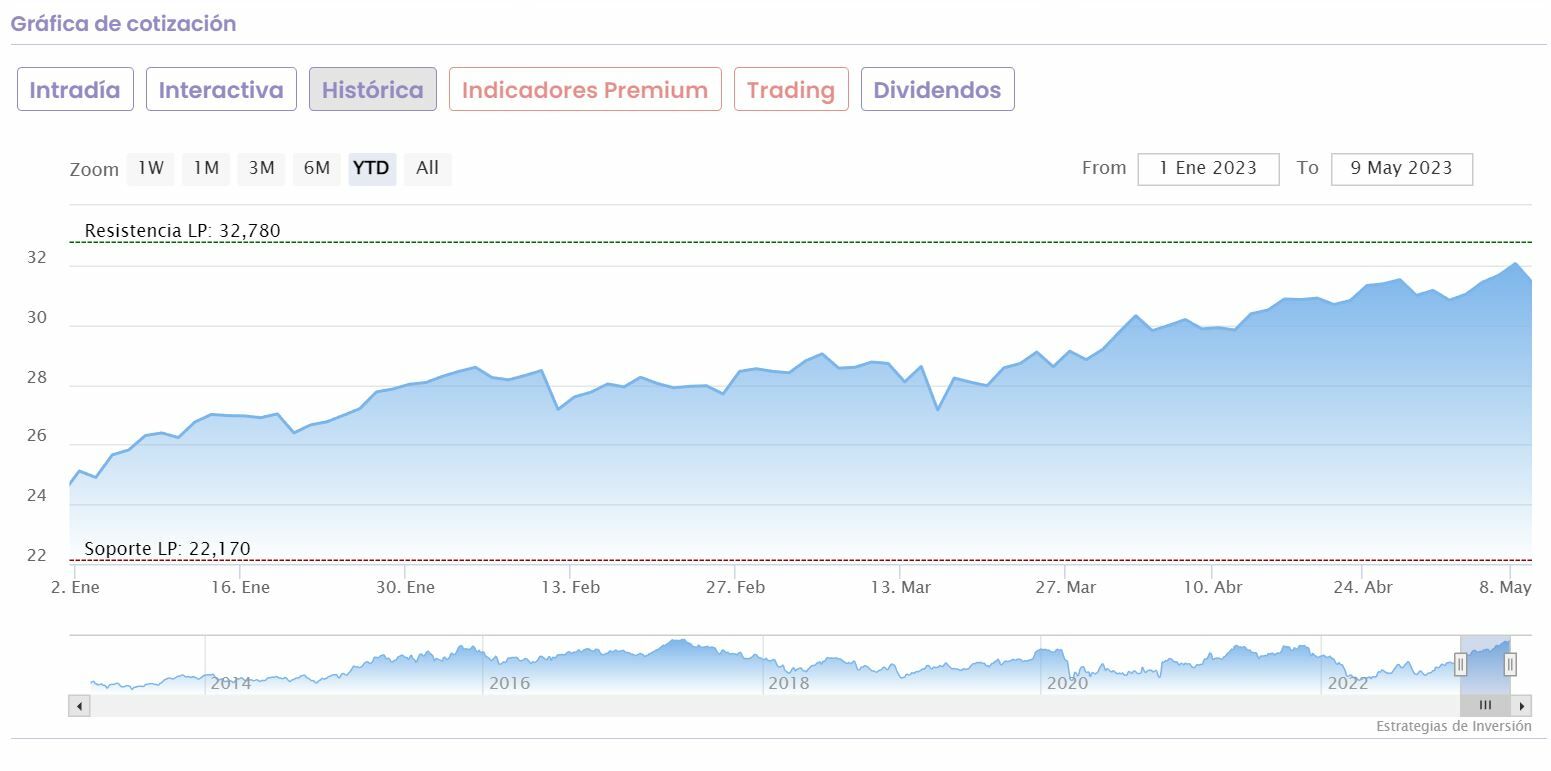Screen dimensions: 1551x771
Task: Click the scrollbar right arrow button
Action: pos(1521,705)
